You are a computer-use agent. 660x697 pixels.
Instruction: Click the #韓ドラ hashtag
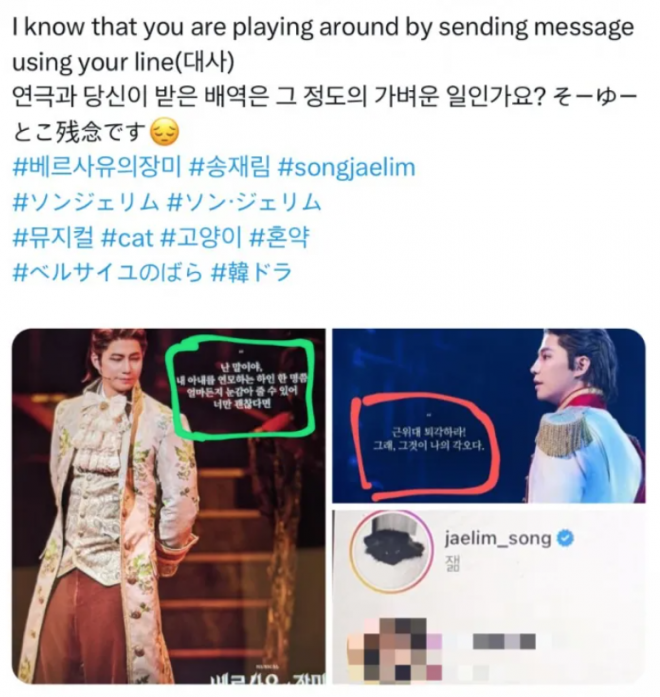click(251, 272)
